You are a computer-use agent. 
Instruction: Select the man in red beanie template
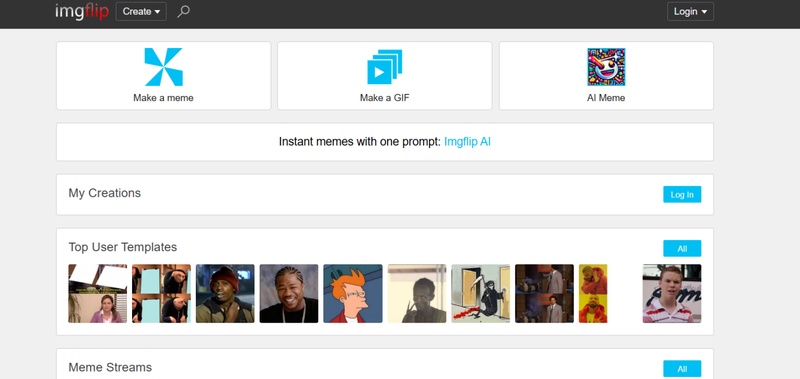click(x=225, y=293)
